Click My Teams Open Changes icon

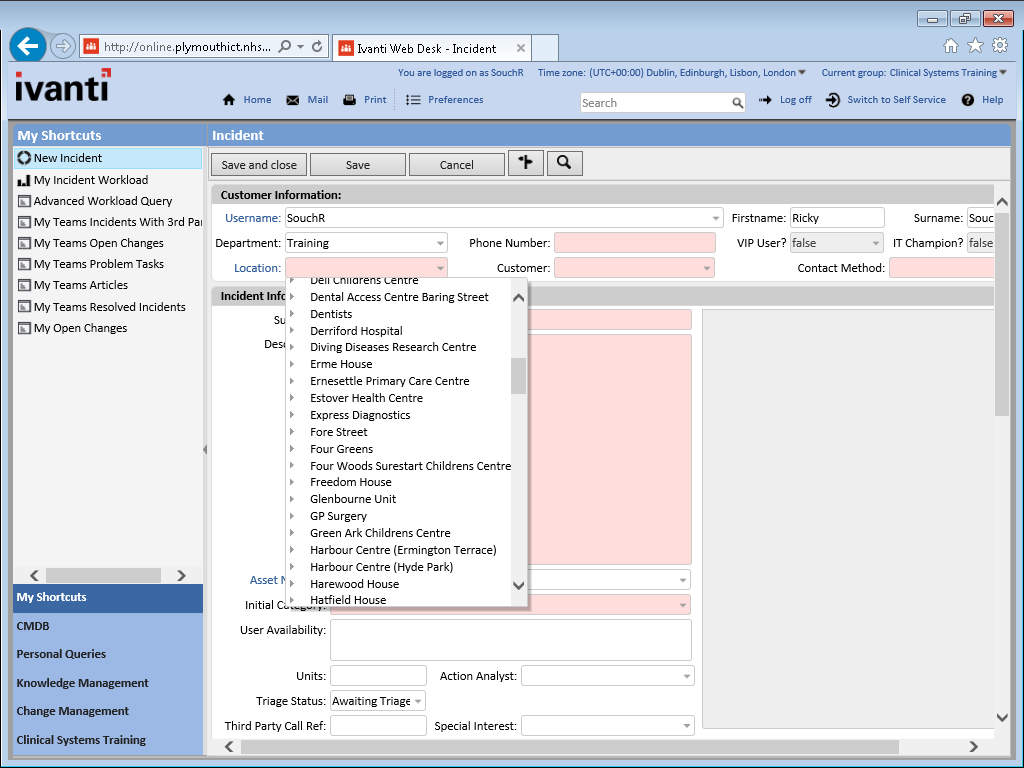[x=24, y=243]
